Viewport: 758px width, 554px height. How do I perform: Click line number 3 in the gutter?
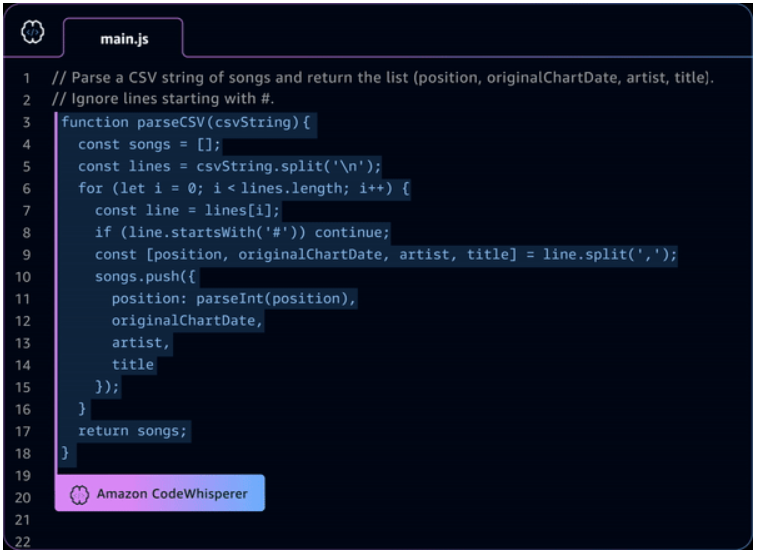pyautogui.click(x=27, y=122)
